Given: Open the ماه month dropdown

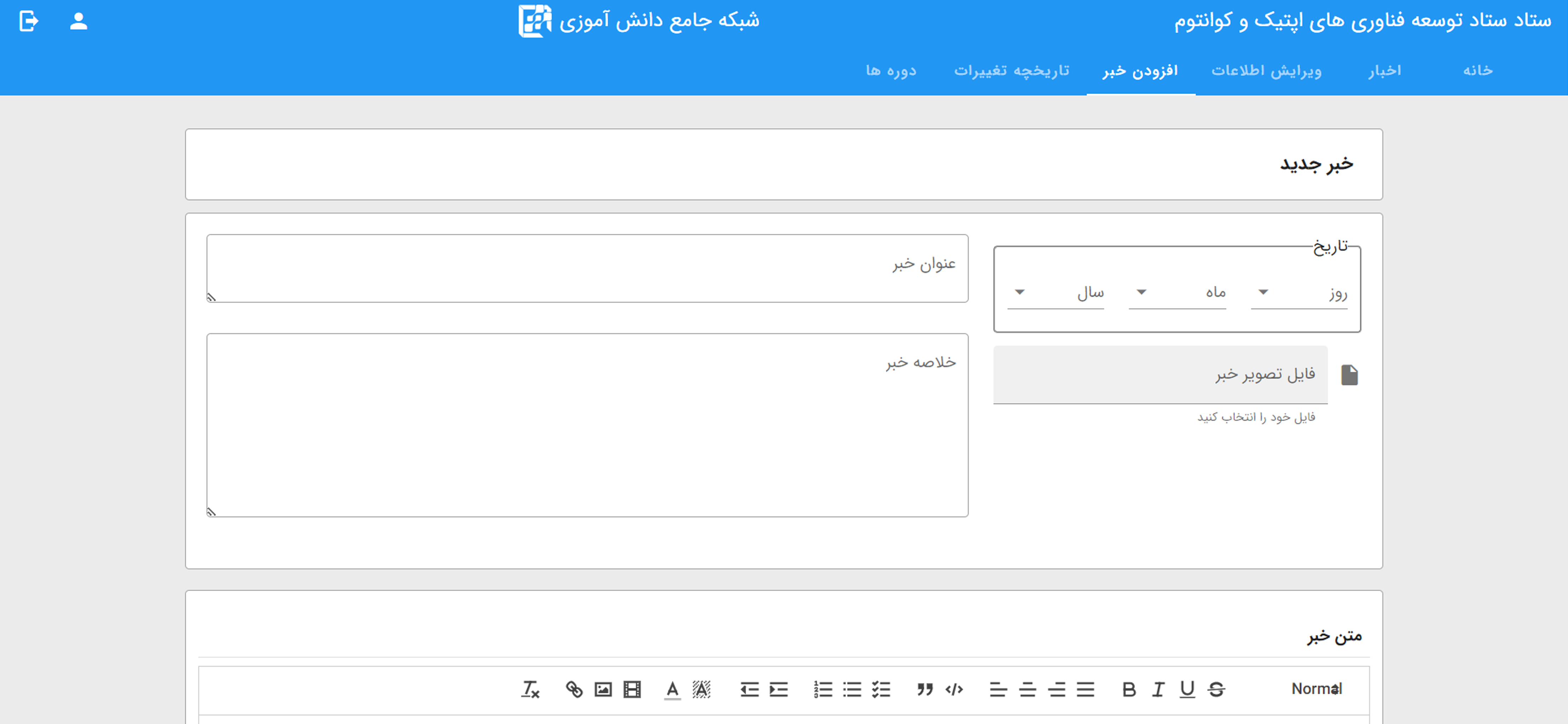Looking at the screenshot, I should click(1177, 293).
